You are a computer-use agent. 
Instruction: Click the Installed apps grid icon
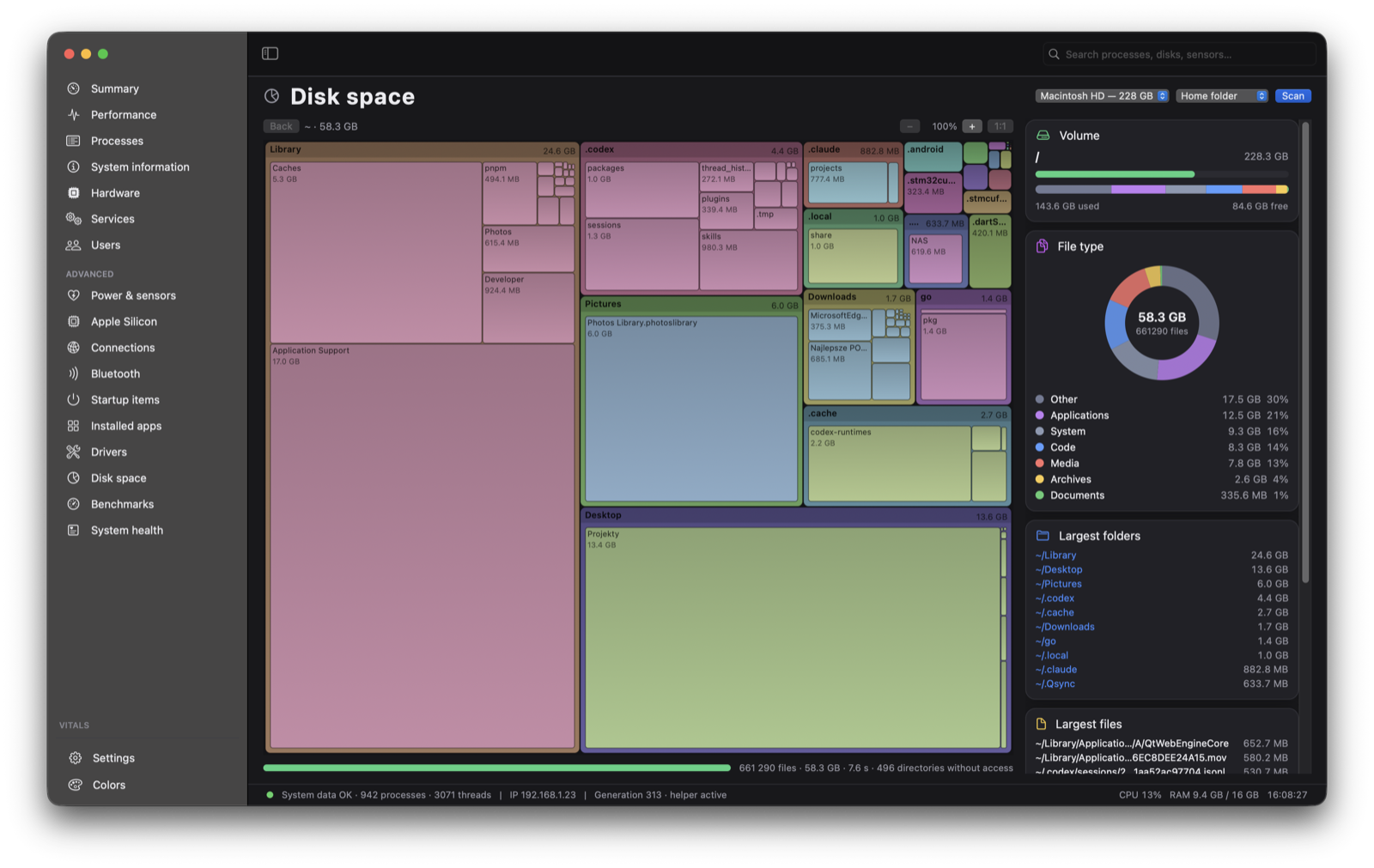coord(74,426)
